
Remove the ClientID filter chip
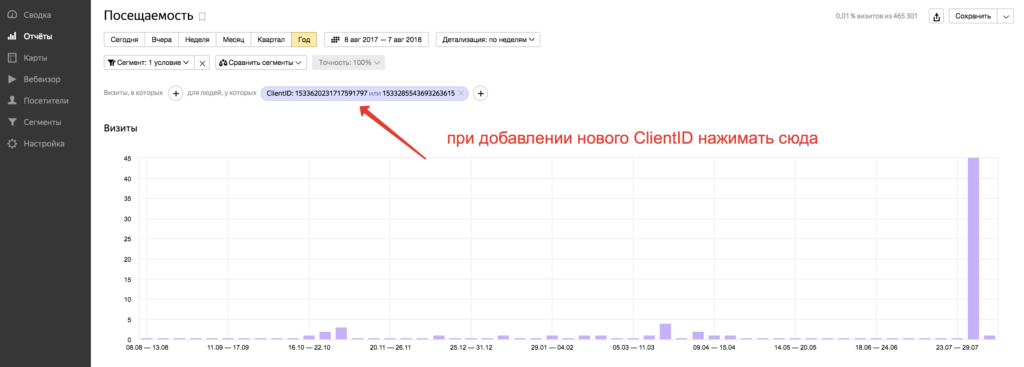(461, 93)
